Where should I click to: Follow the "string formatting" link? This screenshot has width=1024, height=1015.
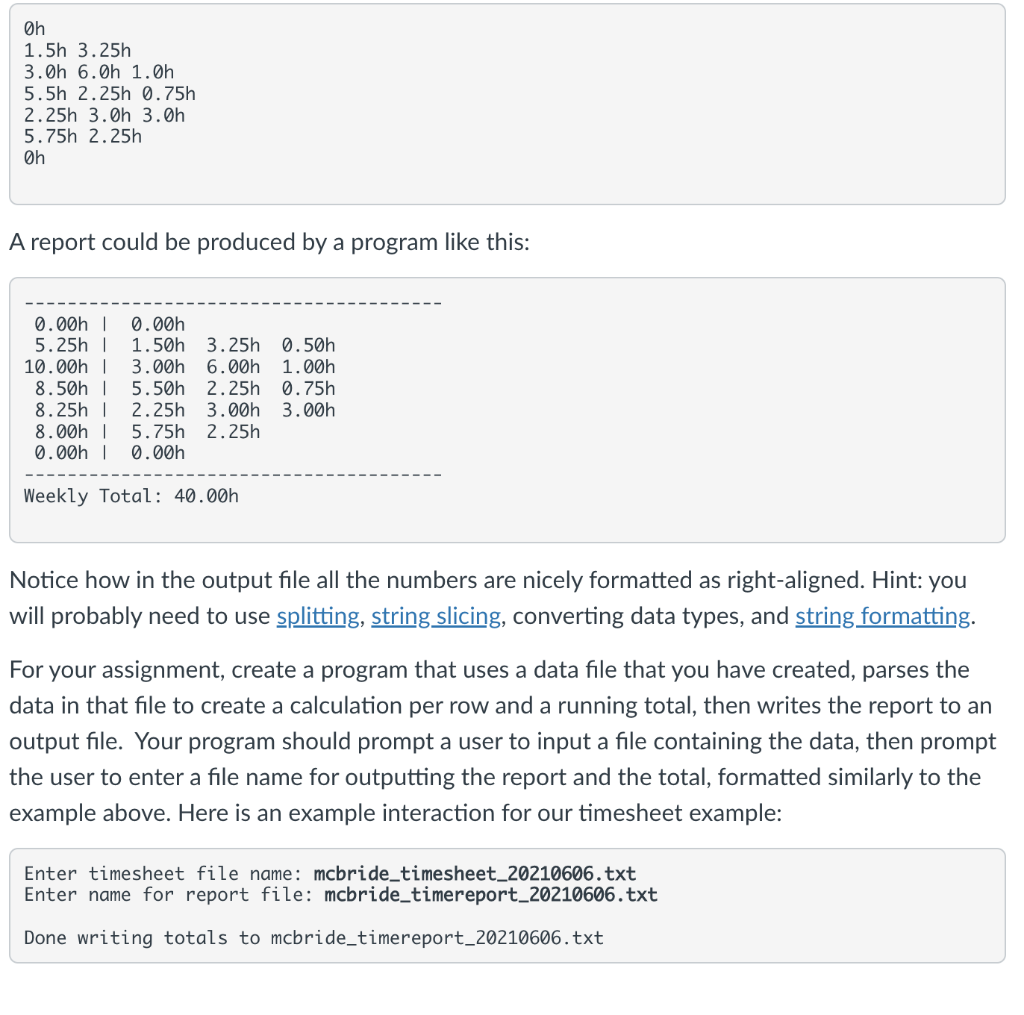coord(882,616)
